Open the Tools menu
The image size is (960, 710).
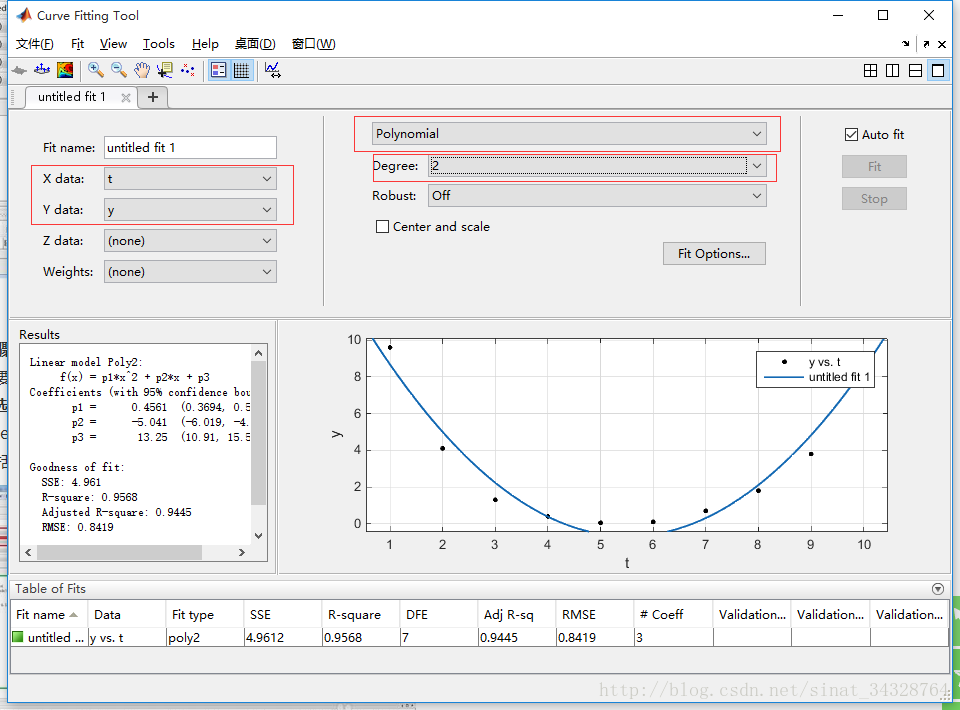pos(158,44)
